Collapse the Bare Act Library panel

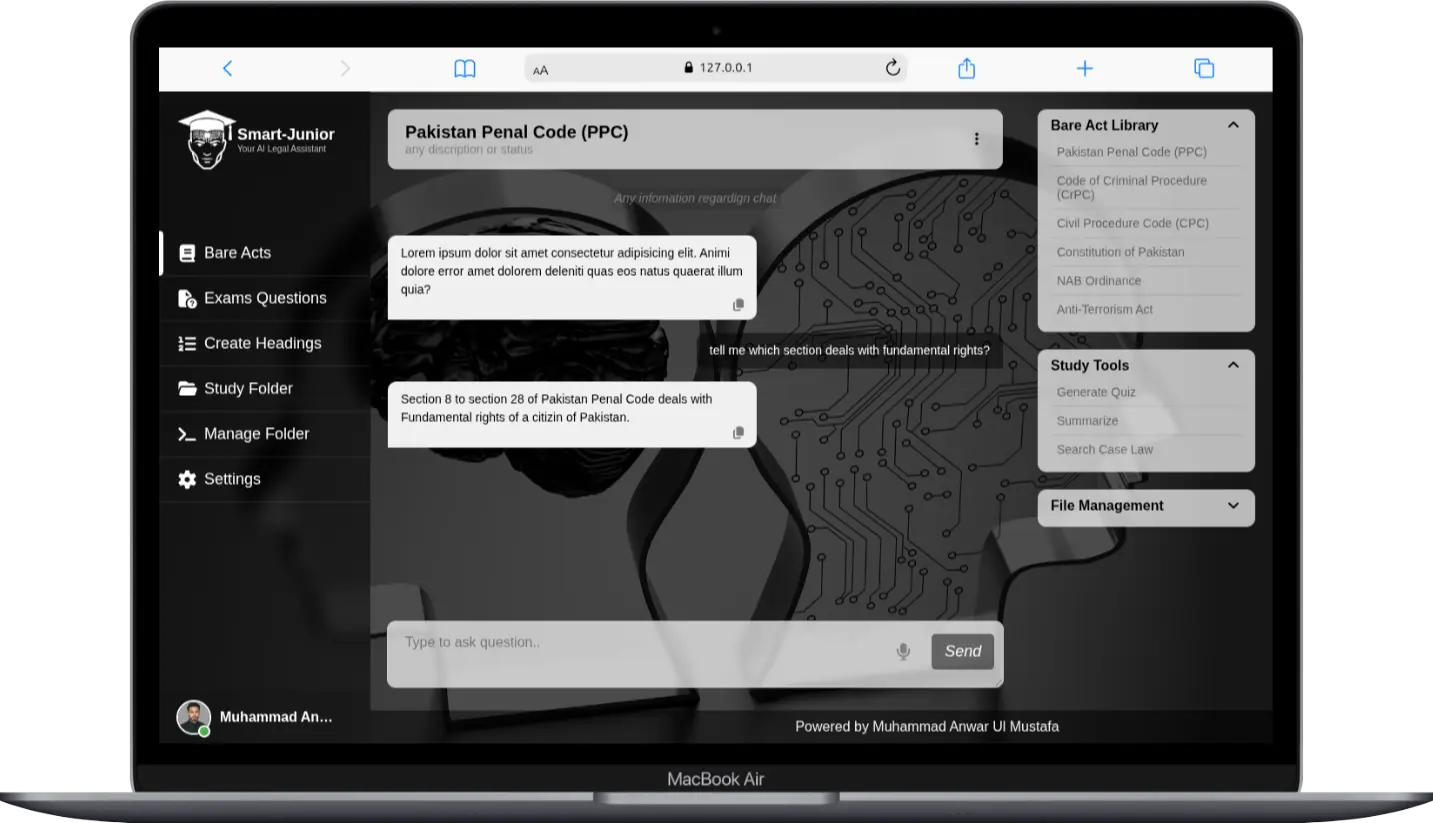(1233, 125)
